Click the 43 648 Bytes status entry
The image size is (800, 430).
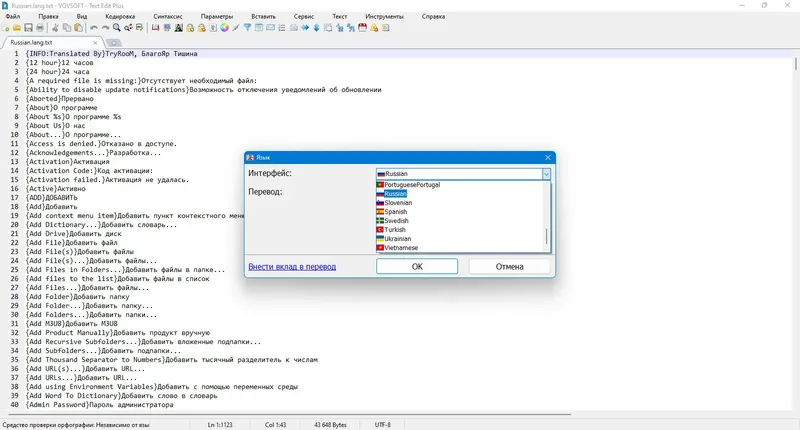[x=330, y=424]
